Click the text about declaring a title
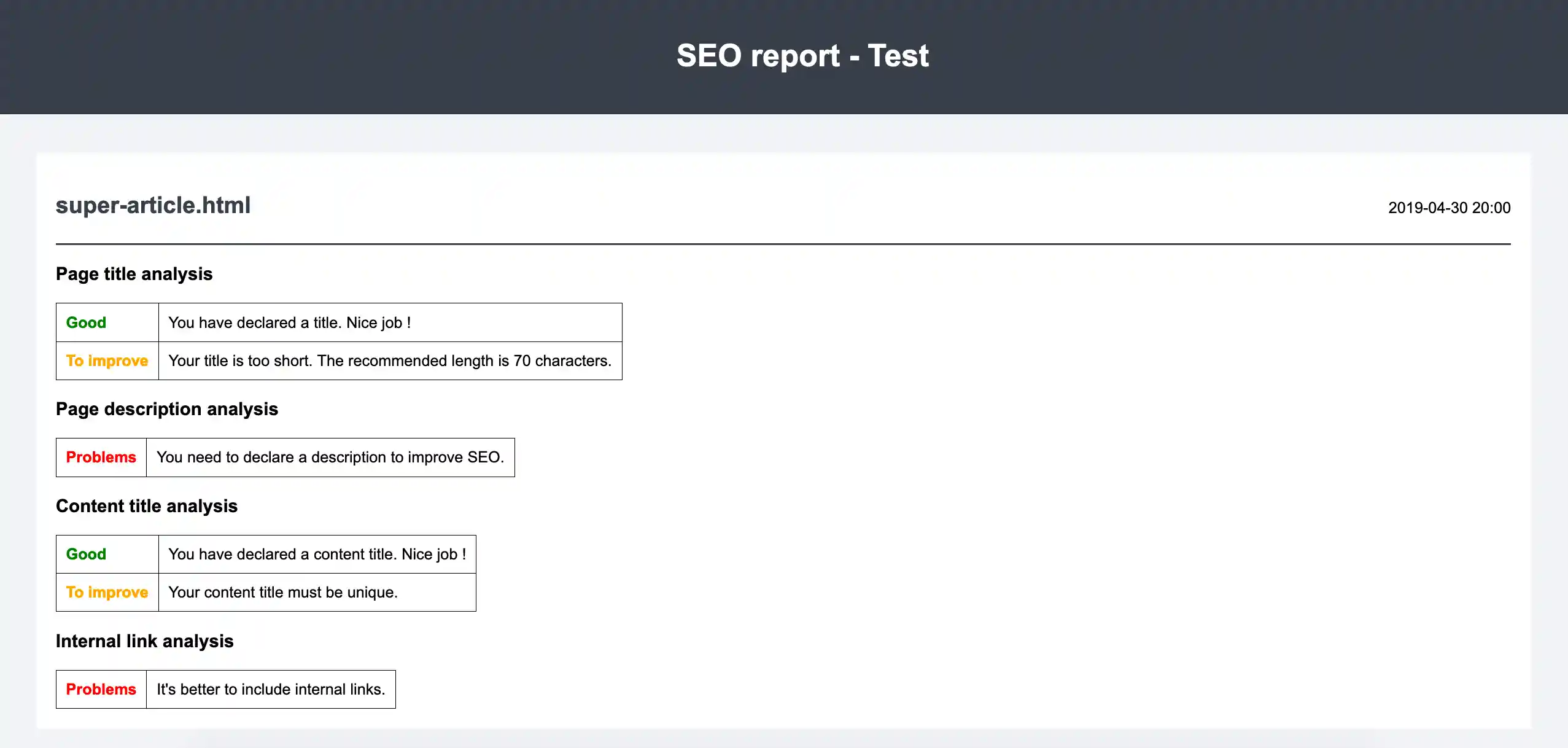Screen dimensions: 1568x748 [x=290, y=322]
